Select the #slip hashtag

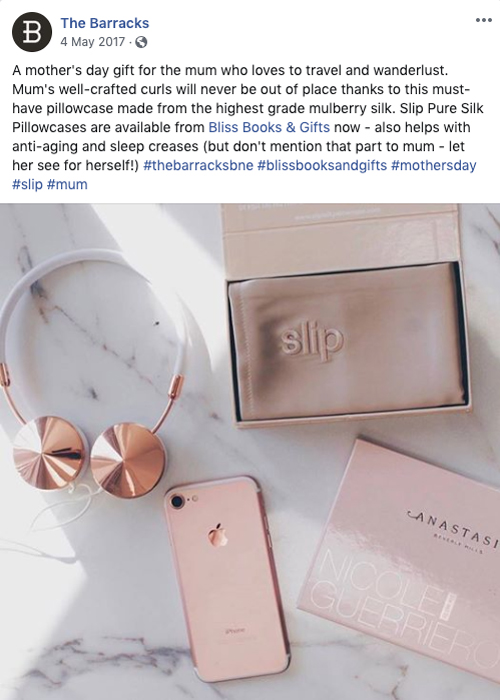[x=27, y=184]
